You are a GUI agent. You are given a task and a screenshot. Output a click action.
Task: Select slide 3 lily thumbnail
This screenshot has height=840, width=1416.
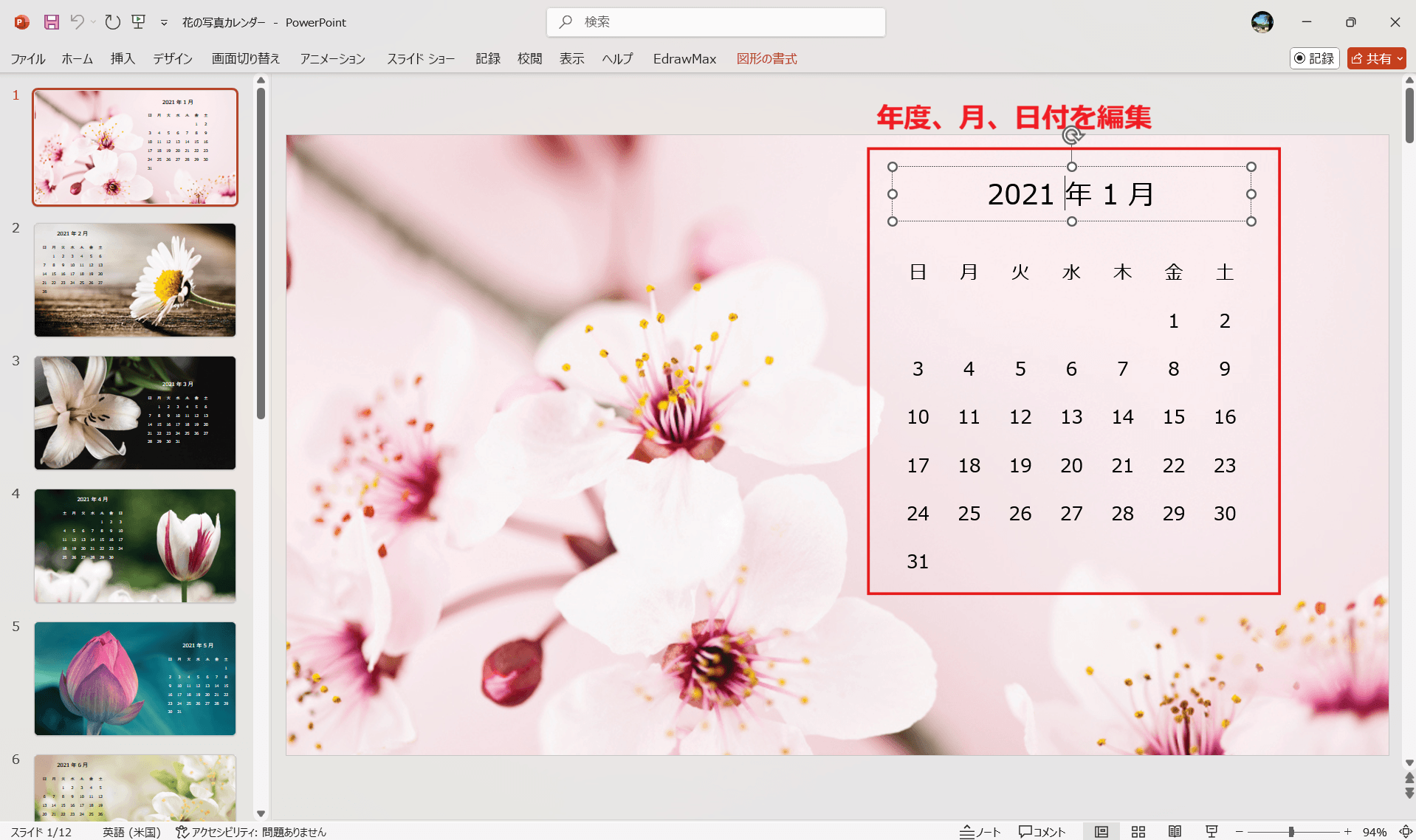coord(135,413)
